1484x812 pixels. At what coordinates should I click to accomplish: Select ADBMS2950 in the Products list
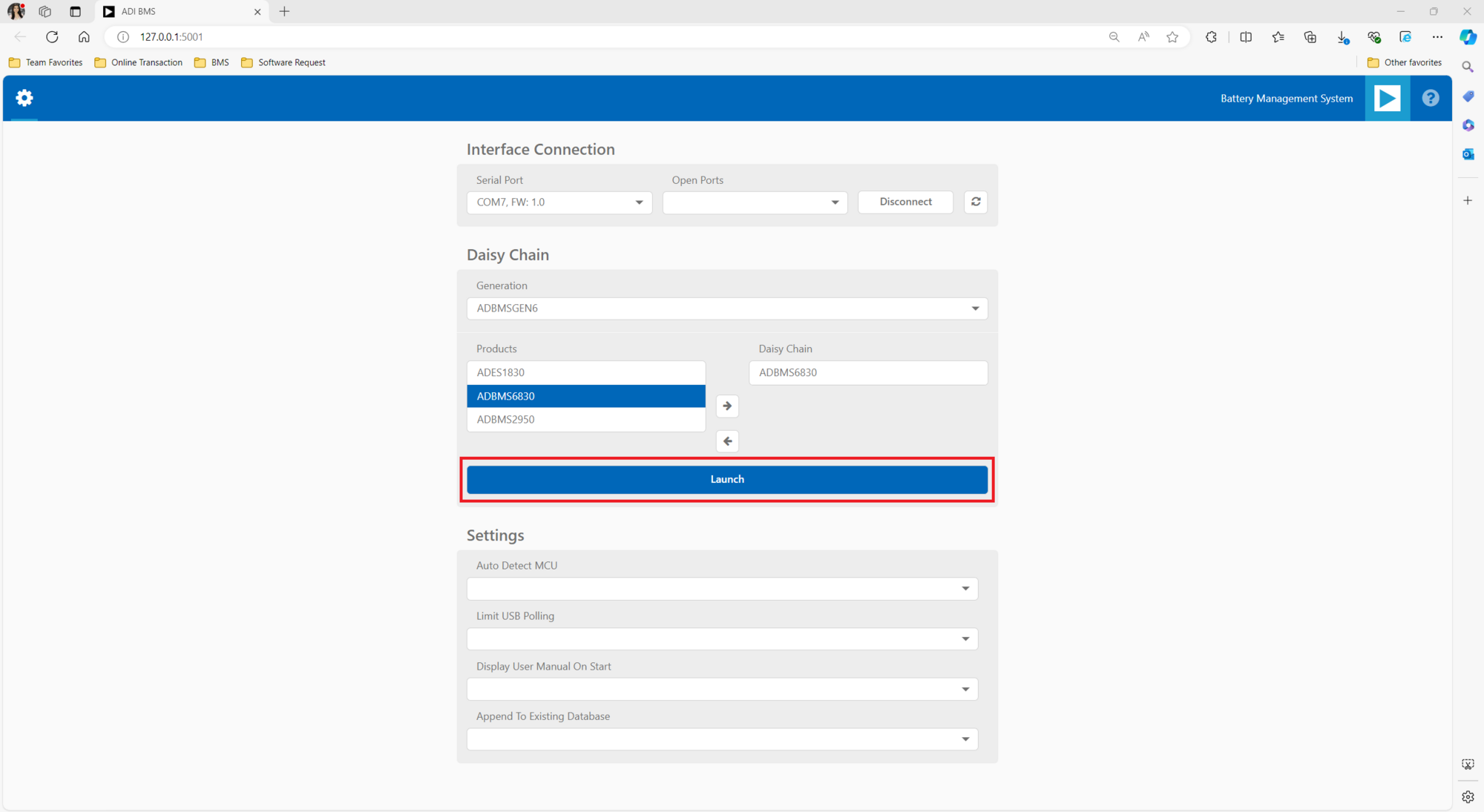585,419
